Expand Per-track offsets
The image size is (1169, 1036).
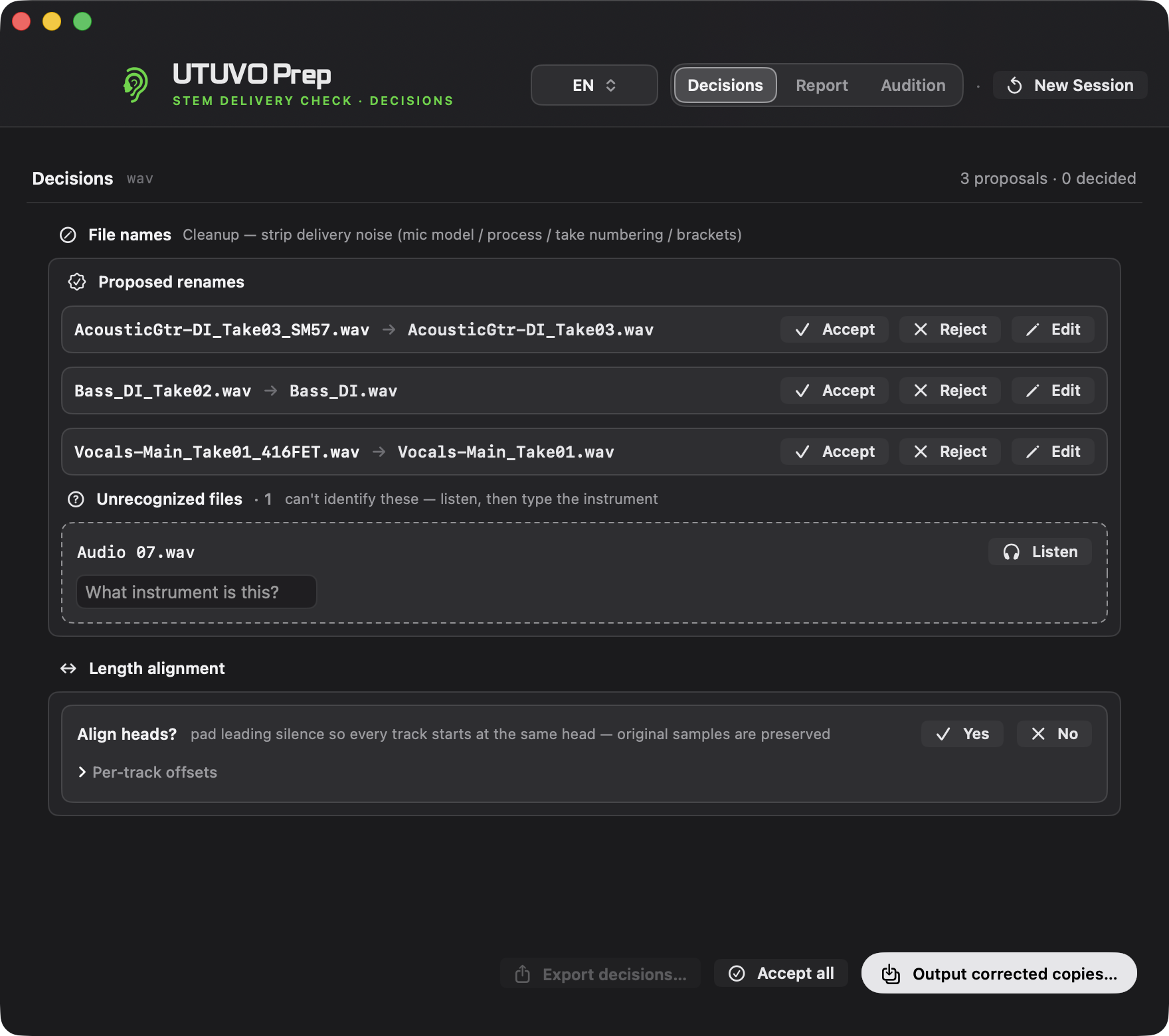pos(147,772)
